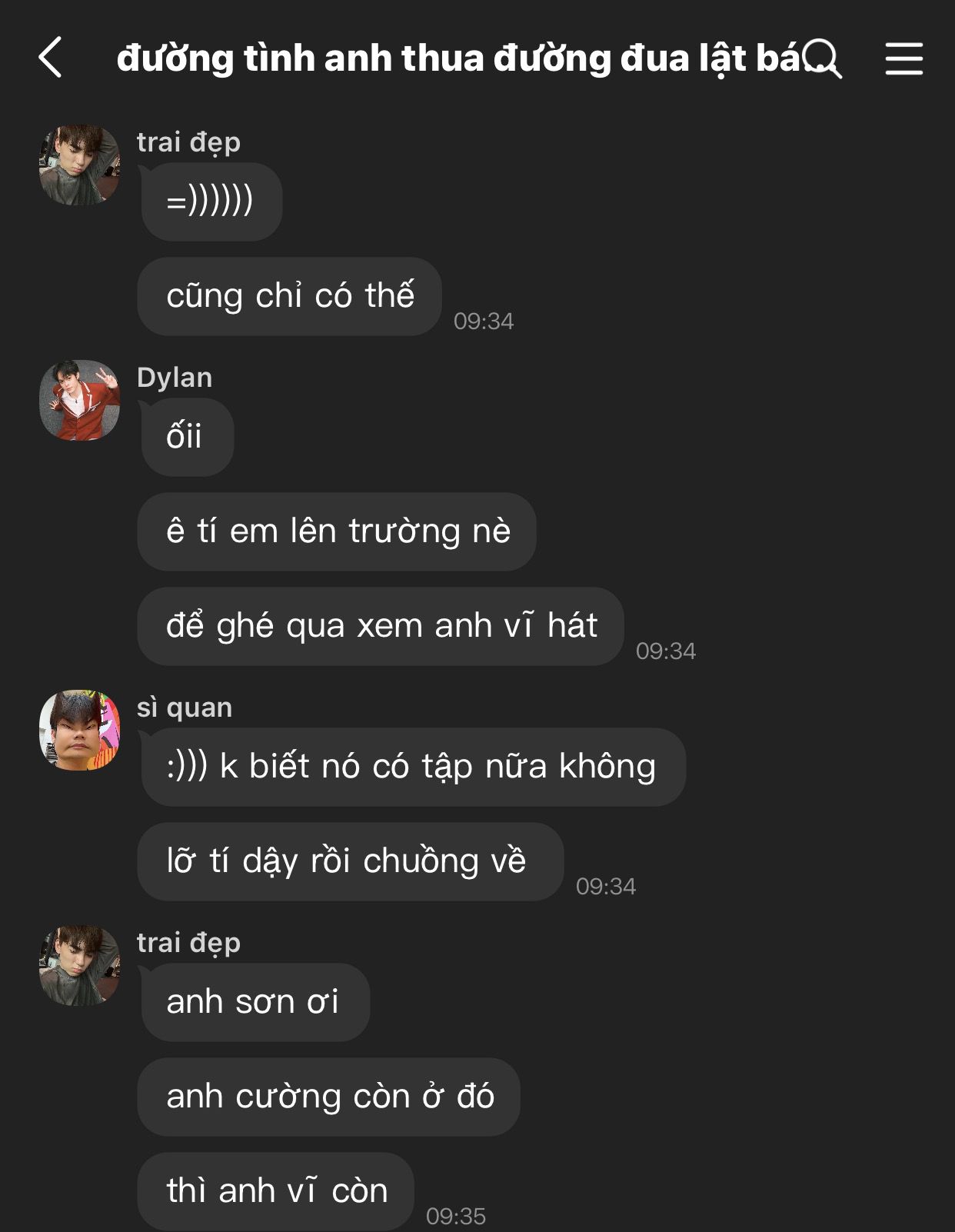Tap the back arrow icon
Viewport: 955px width, 1232px height.
pos(50,58)
